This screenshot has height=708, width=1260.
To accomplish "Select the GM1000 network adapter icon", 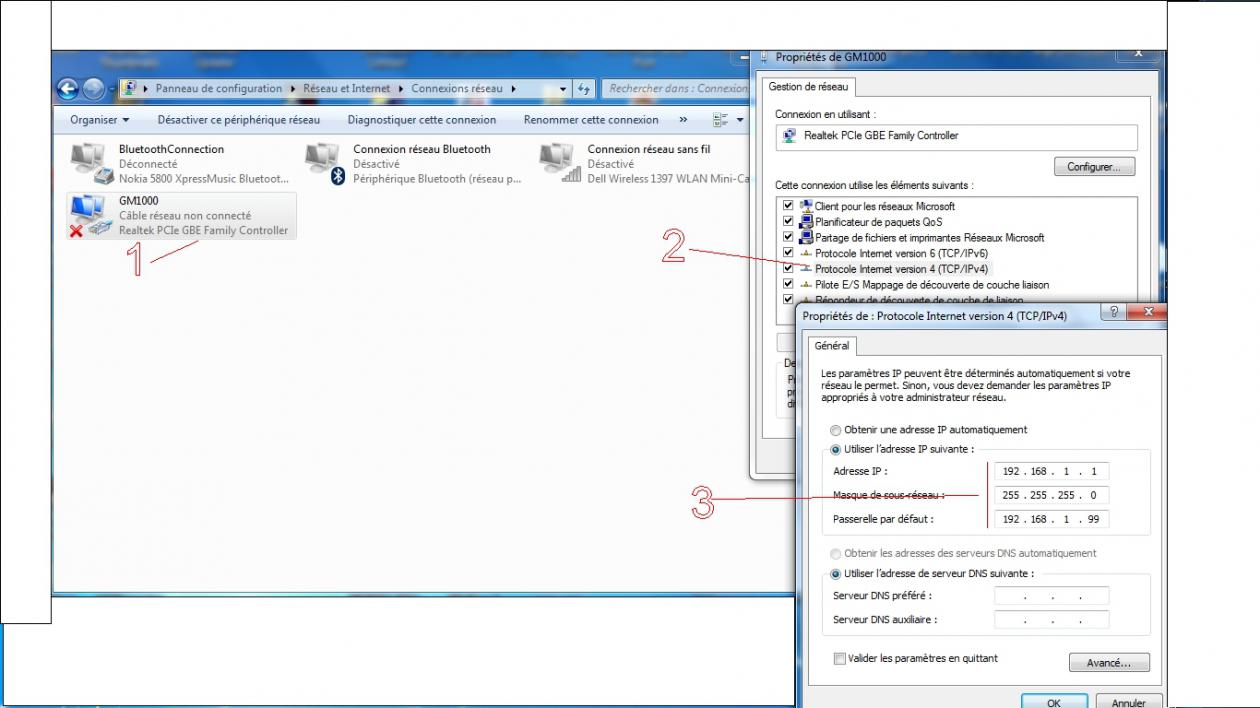I will [90, 215].
